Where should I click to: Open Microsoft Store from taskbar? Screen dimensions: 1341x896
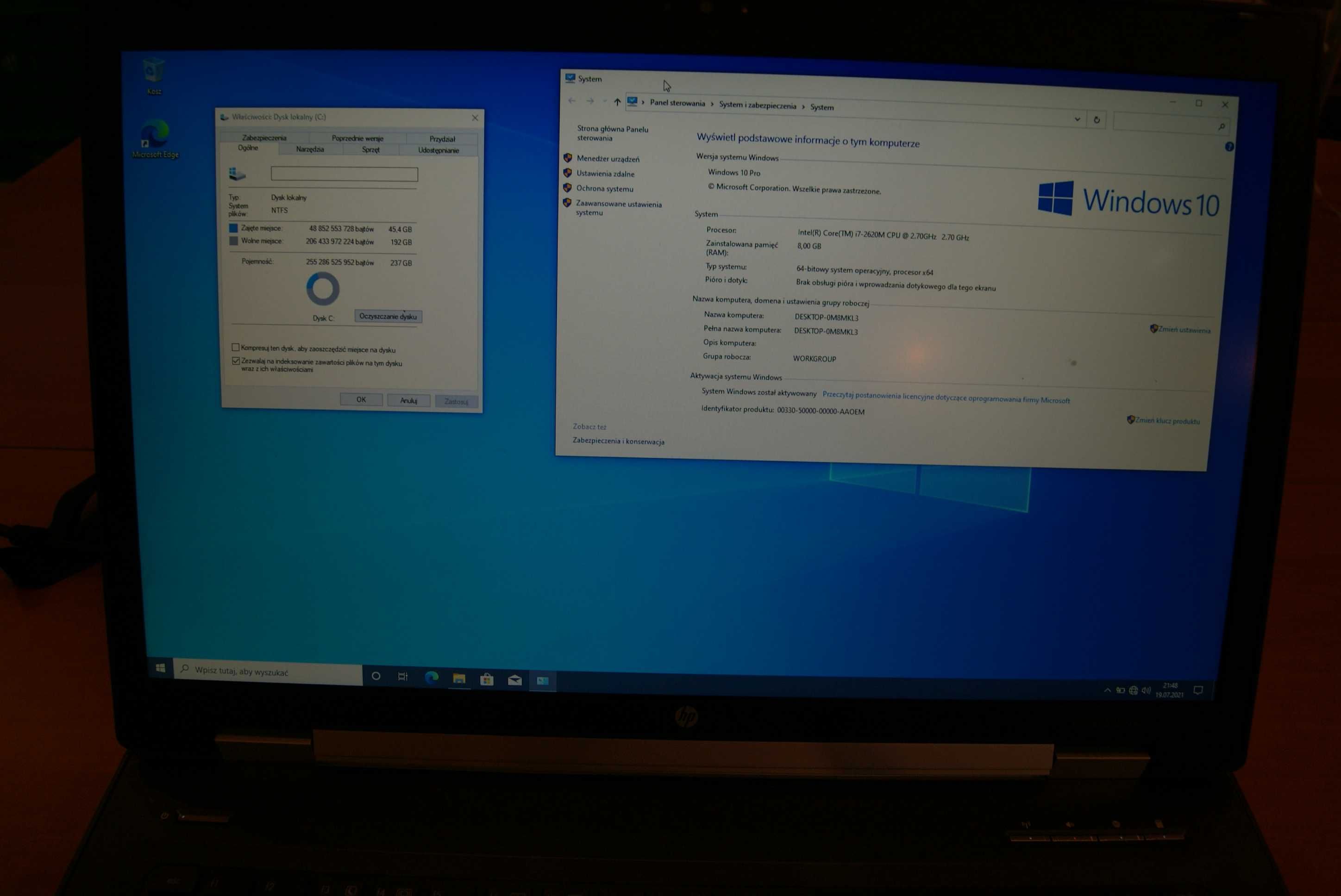coord(487,679)
